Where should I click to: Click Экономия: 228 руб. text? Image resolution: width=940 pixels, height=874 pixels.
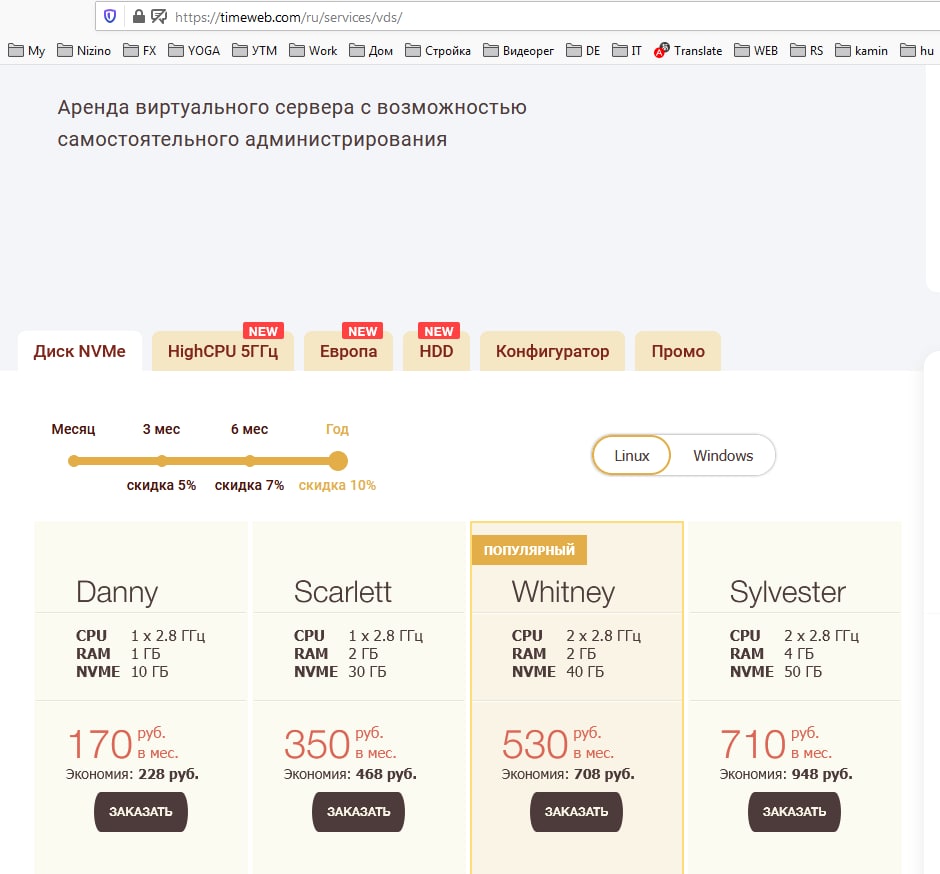point(132,774)
